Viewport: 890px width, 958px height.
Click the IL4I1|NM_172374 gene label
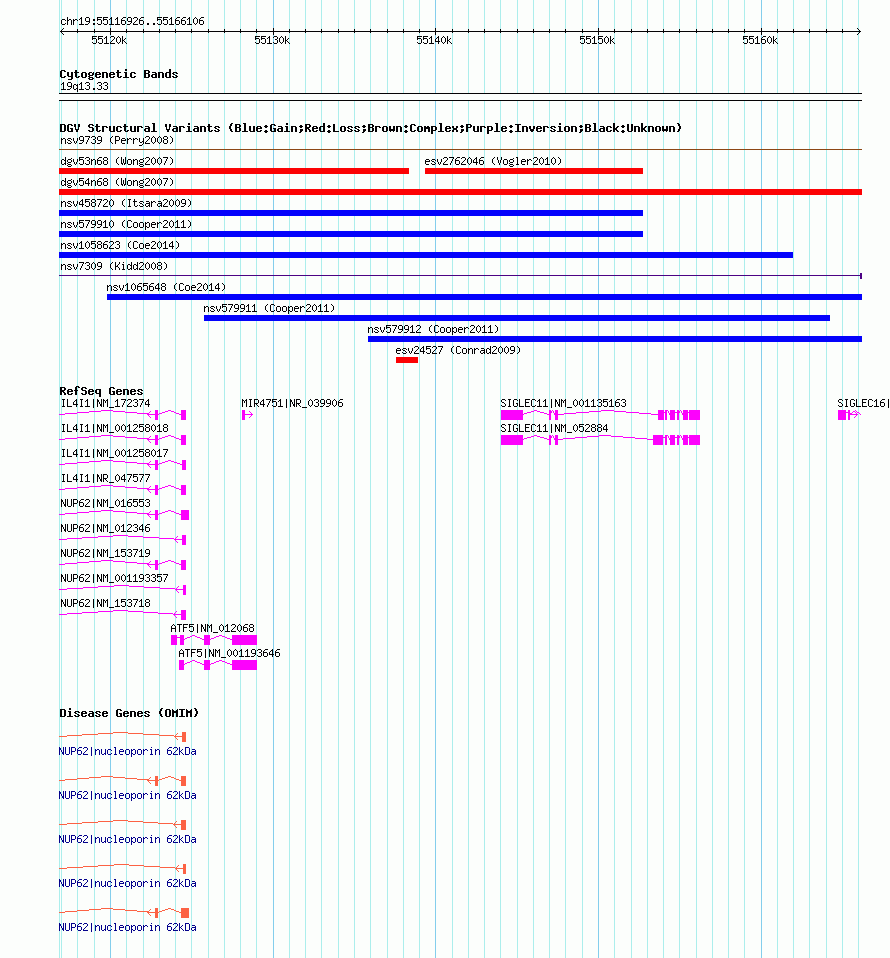105,403
